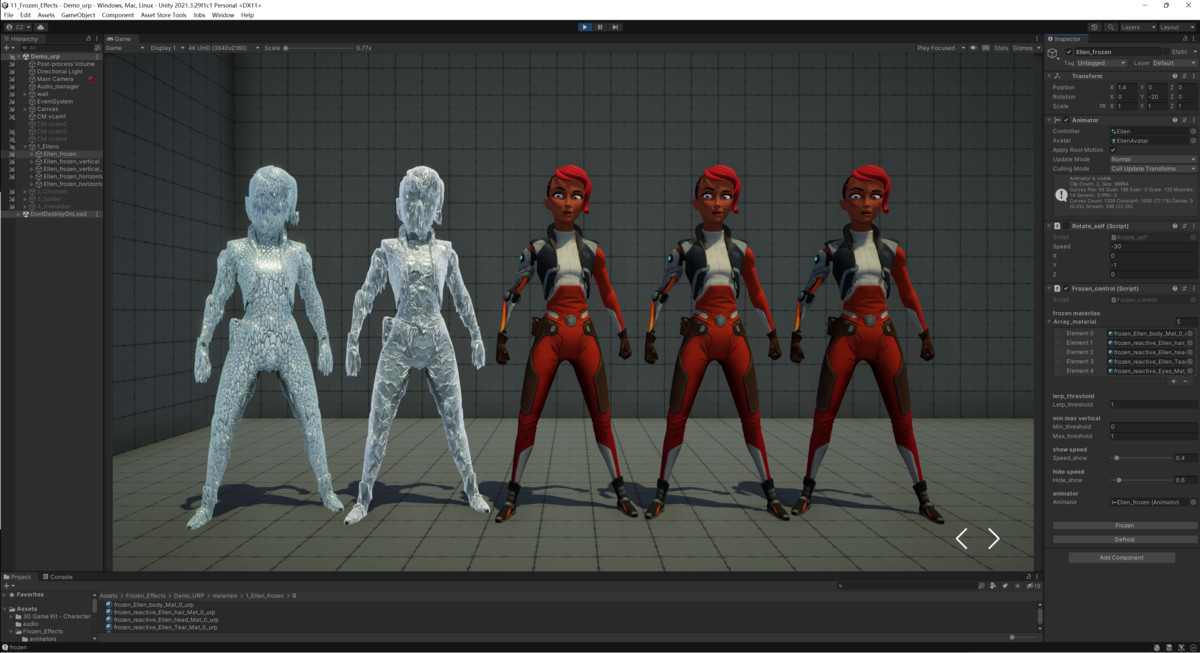Switch to the Console tab
Image resolution: width=1200 pixels, height=653 pixels.
59,577
